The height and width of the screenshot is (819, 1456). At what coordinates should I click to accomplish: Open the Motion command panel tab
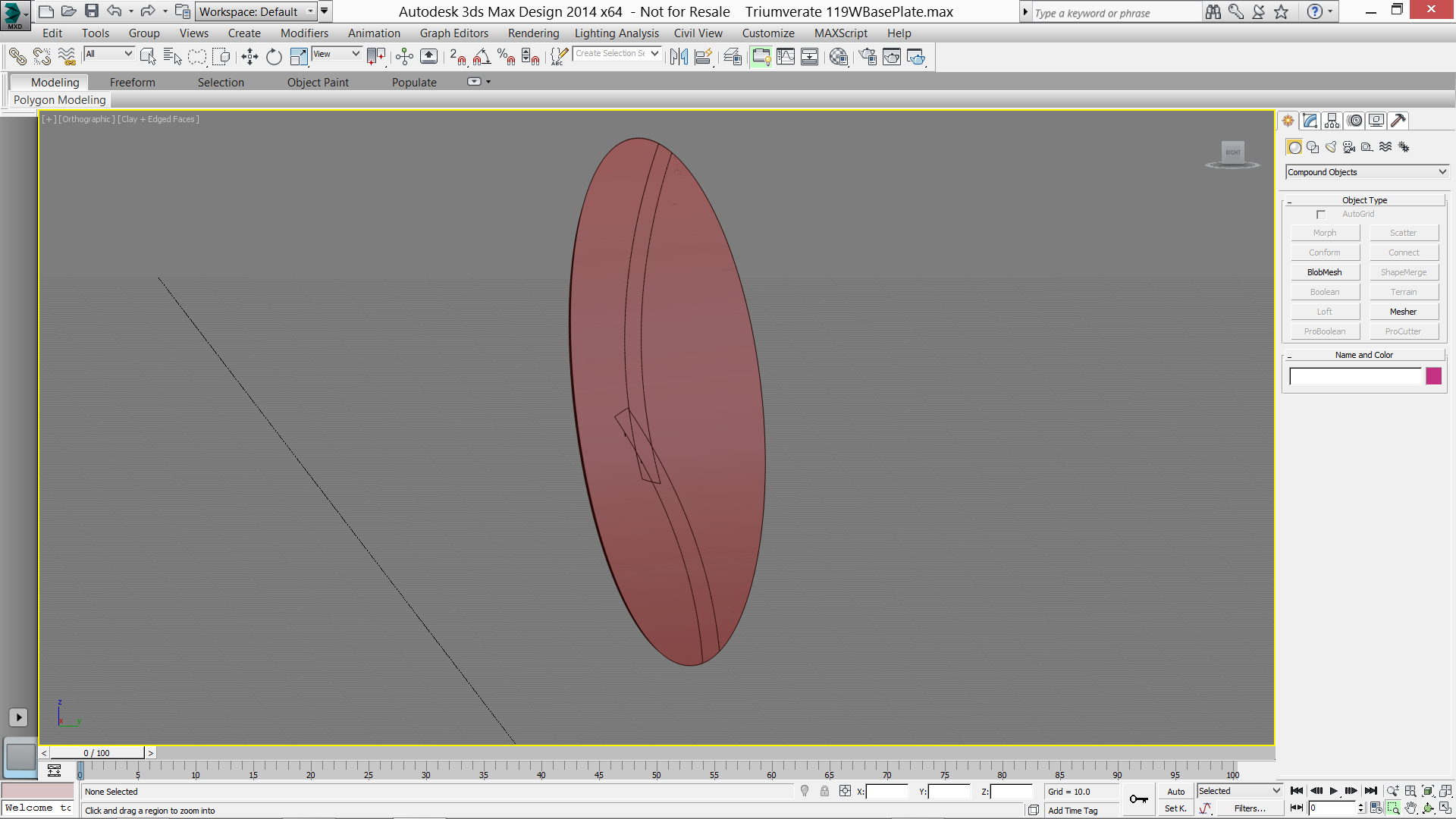coord(1354,121)
